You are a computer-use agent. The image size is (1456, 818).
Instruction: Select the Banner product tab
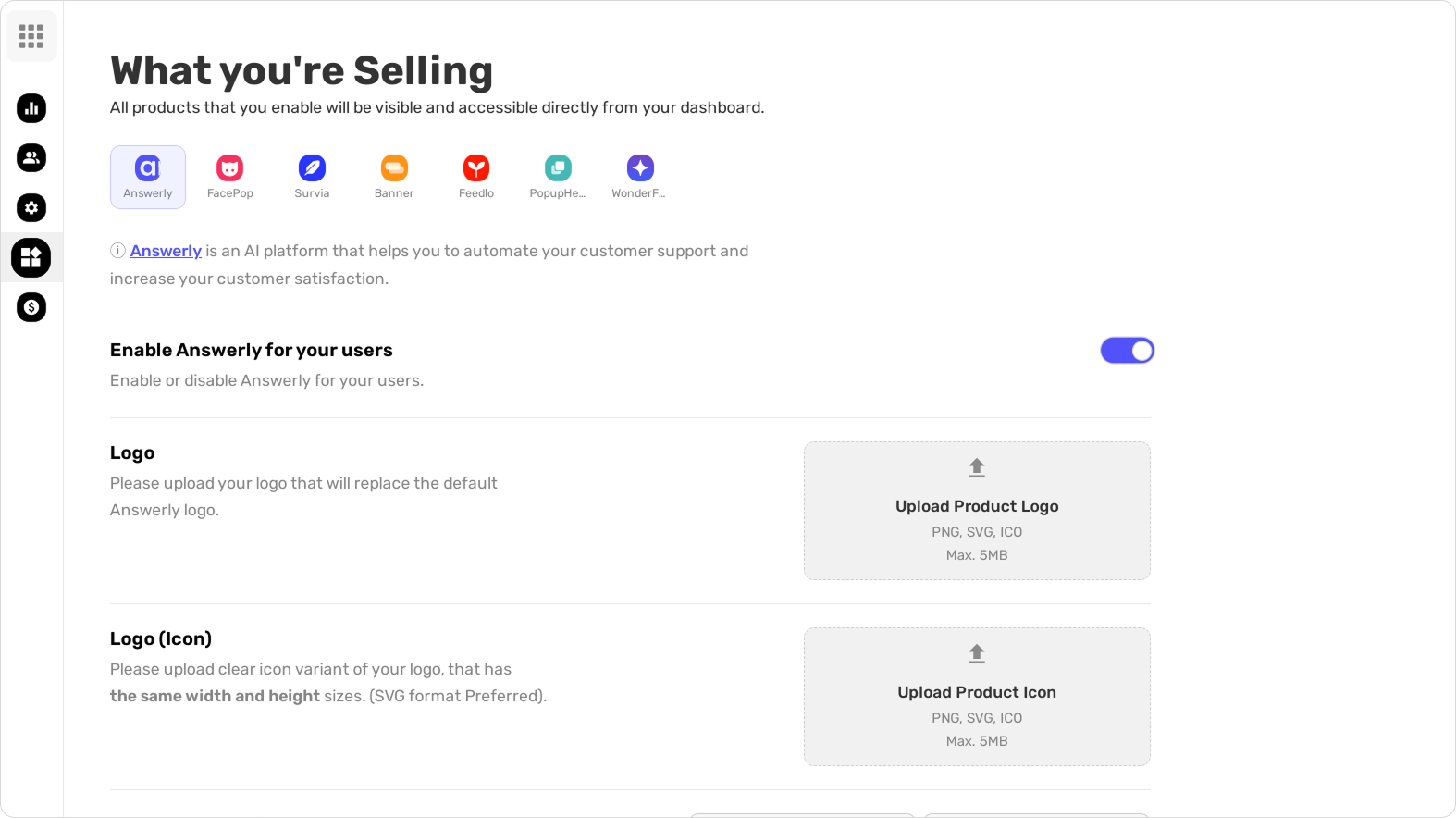point(394,177)
